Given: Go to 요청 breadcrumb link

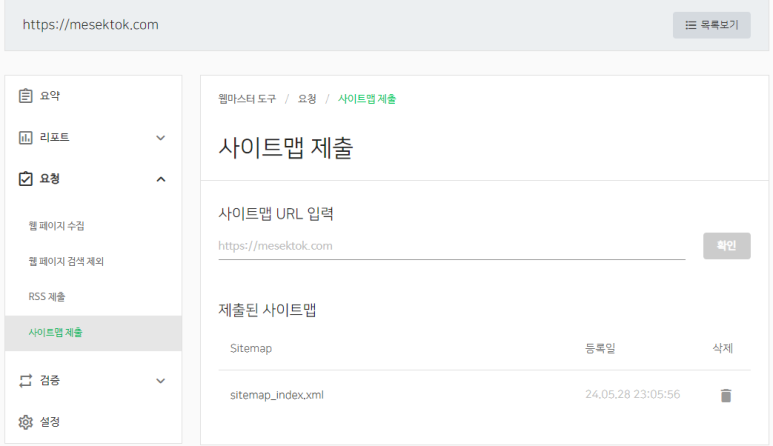Looking at the screenshot, I should click(307, 99).
